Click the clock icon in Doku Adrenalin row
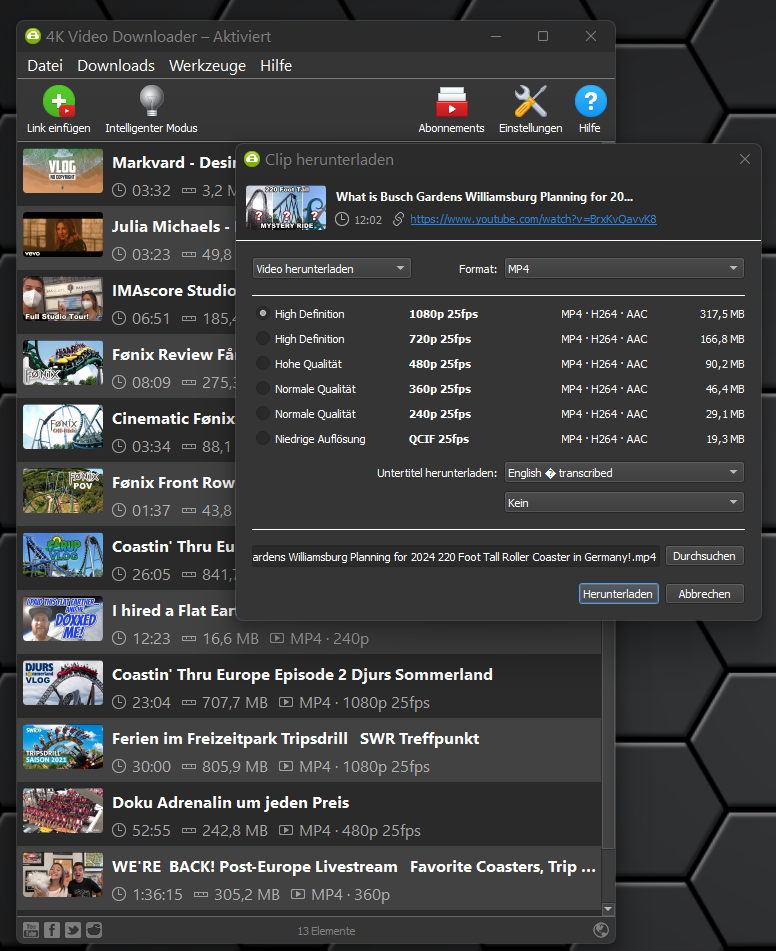This screenshot has width=776, height=951. click(x=120, y=830)
